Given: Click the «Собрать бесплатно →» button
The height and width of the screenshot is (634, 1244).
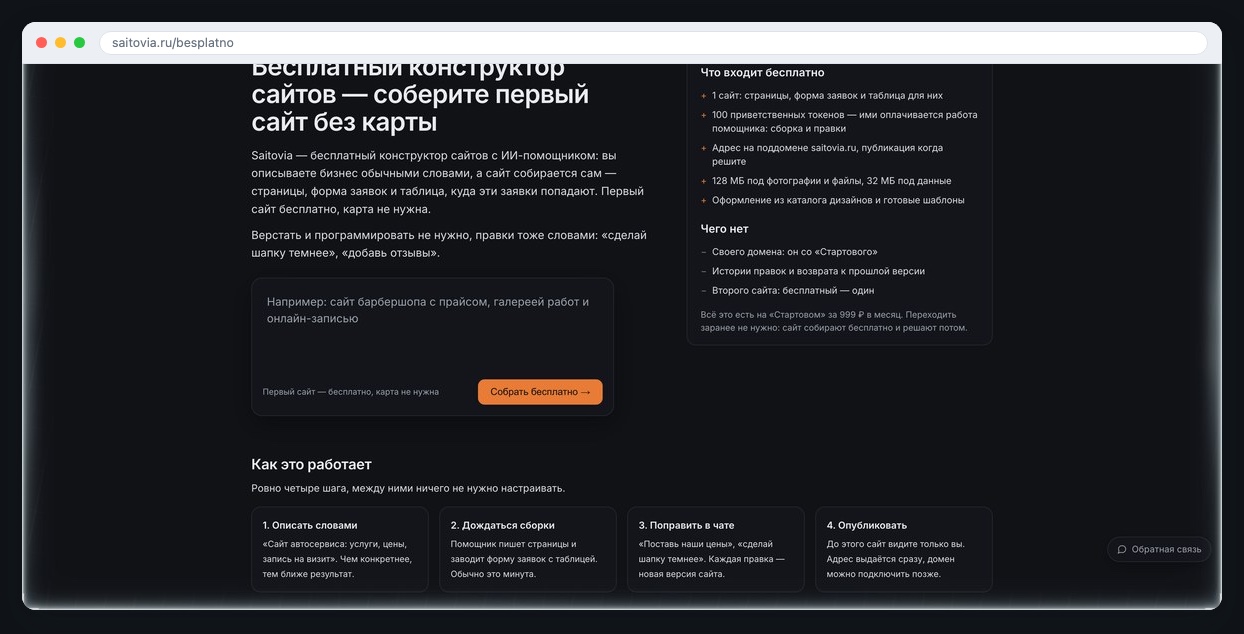Looking at the screenshot, I should (540, 392).
